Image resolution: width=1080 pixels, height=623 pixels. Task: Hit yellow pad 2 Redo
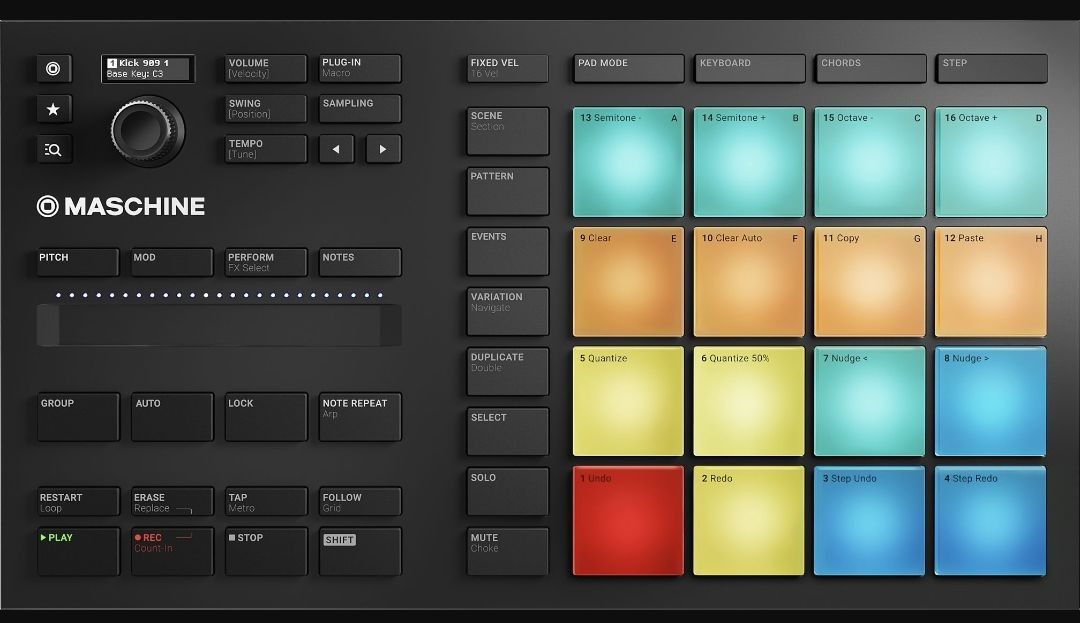click(749, 521)
